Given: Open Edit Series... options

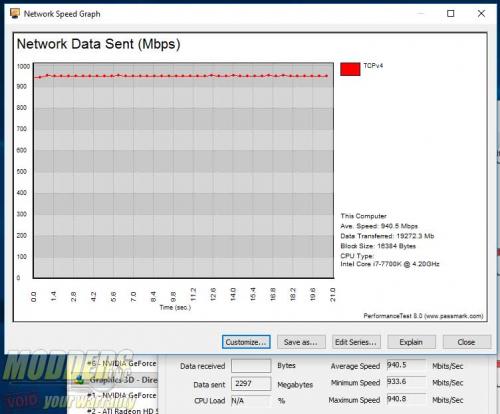Looking at the screenshot, I should point(356,342).
